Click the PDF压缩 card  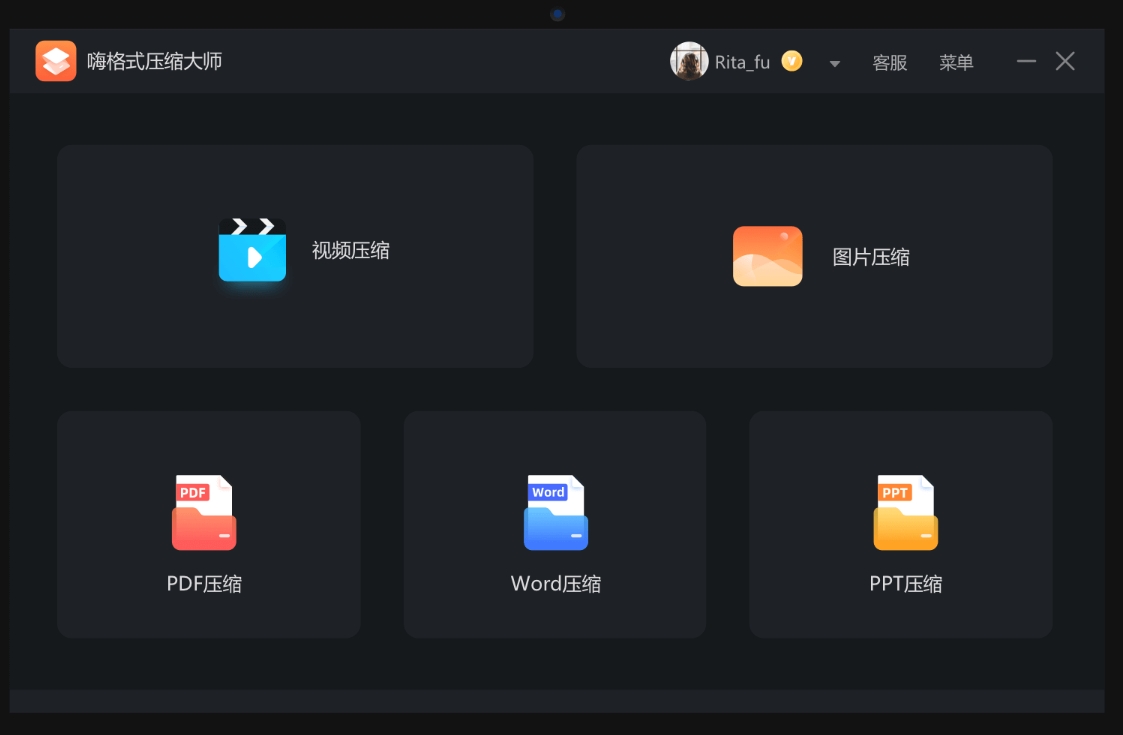[208, 524]
